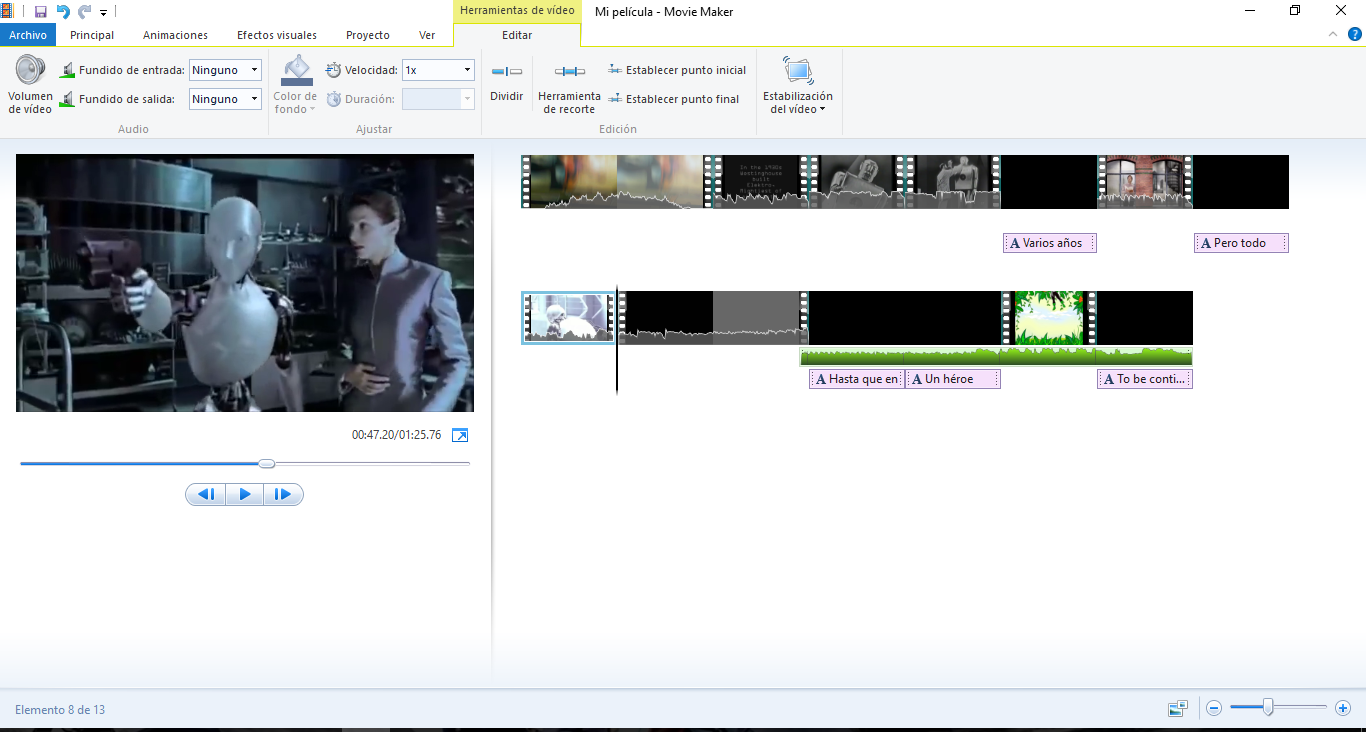Select the clip with white text on black
Image resolution: width=1366 pixels, height=732 pixels.
(x=759, y=181)
